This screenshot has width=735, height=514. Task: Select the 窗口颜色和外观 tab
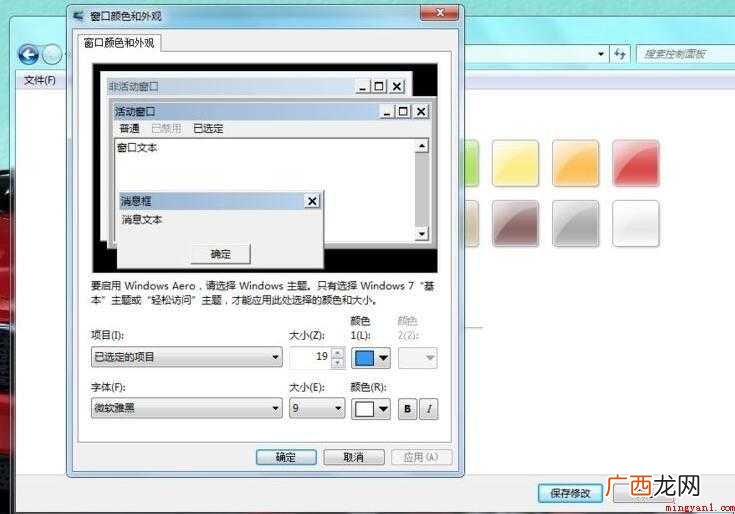click(119, 43)
